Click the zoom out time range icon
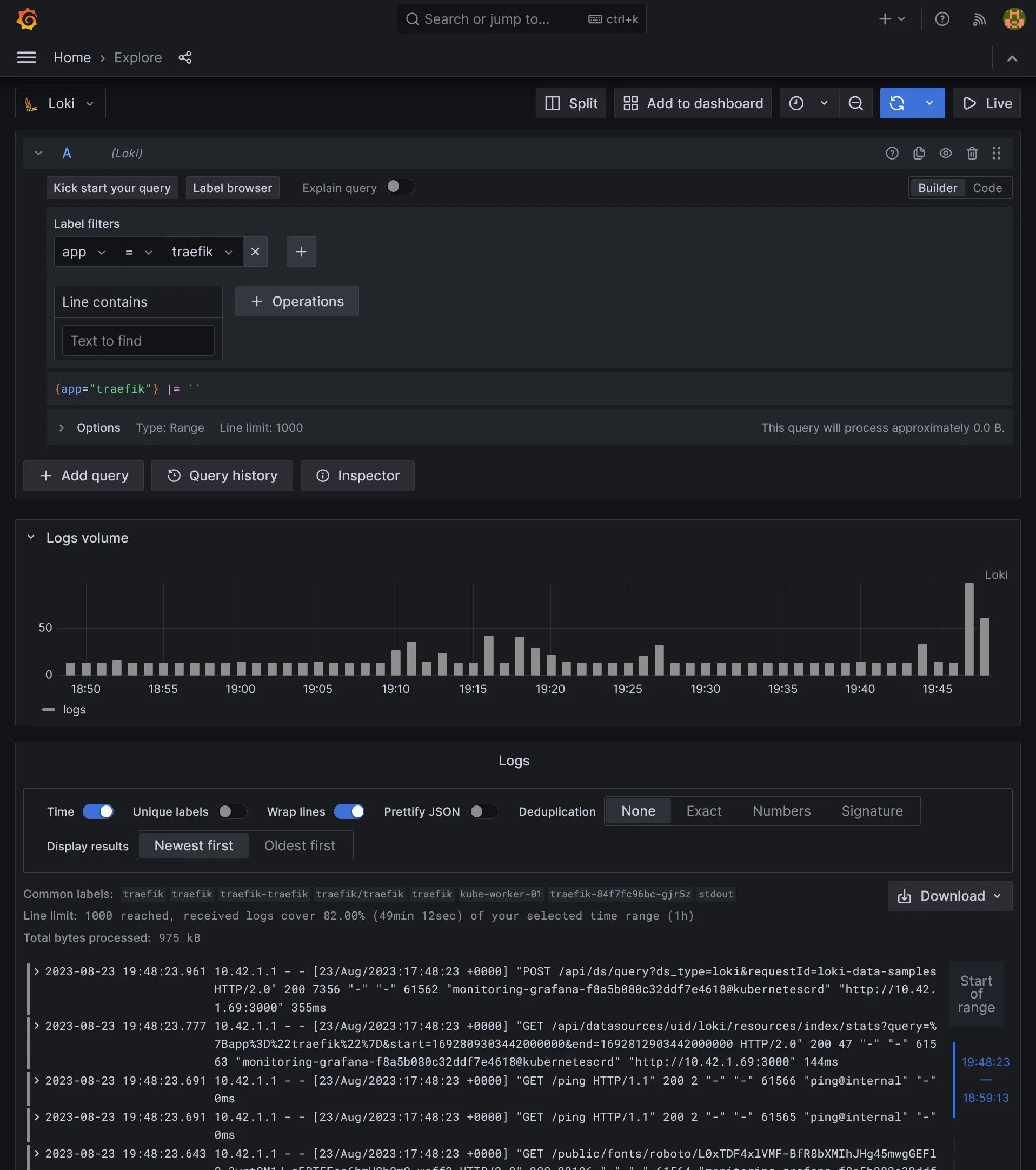Viewport: 1036px width, 1170px height. (x=855, y=103)
